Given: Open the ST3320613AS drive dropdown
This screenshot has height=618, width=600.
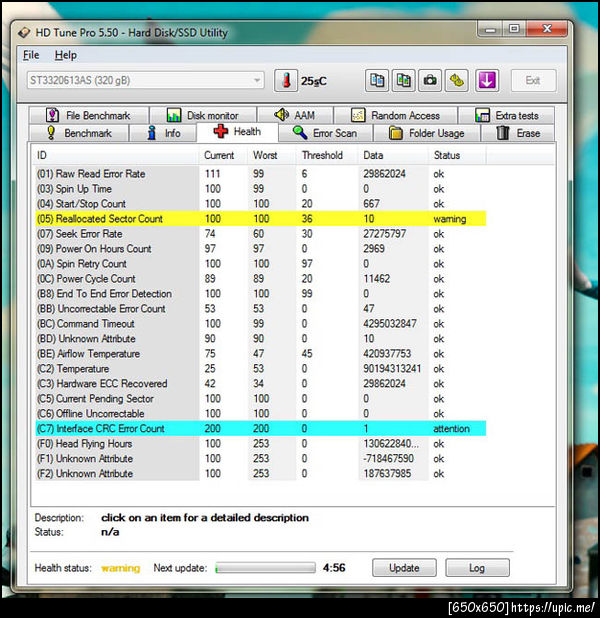Looking at the screenshot, I should click(145, 80).
